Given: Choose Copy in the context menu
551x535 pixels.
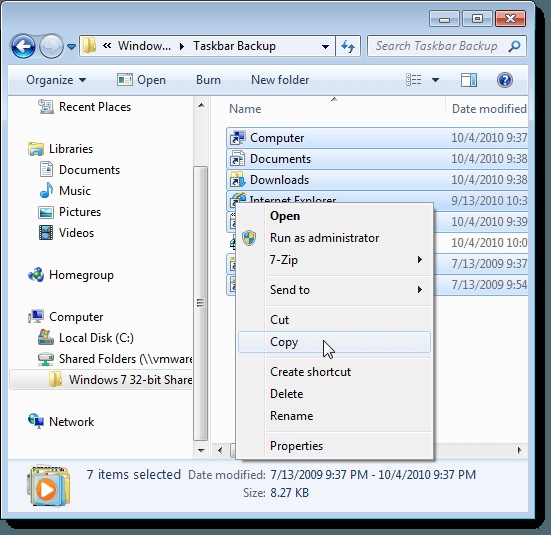Looking at the screenshot, I should [x=334, y=342].
